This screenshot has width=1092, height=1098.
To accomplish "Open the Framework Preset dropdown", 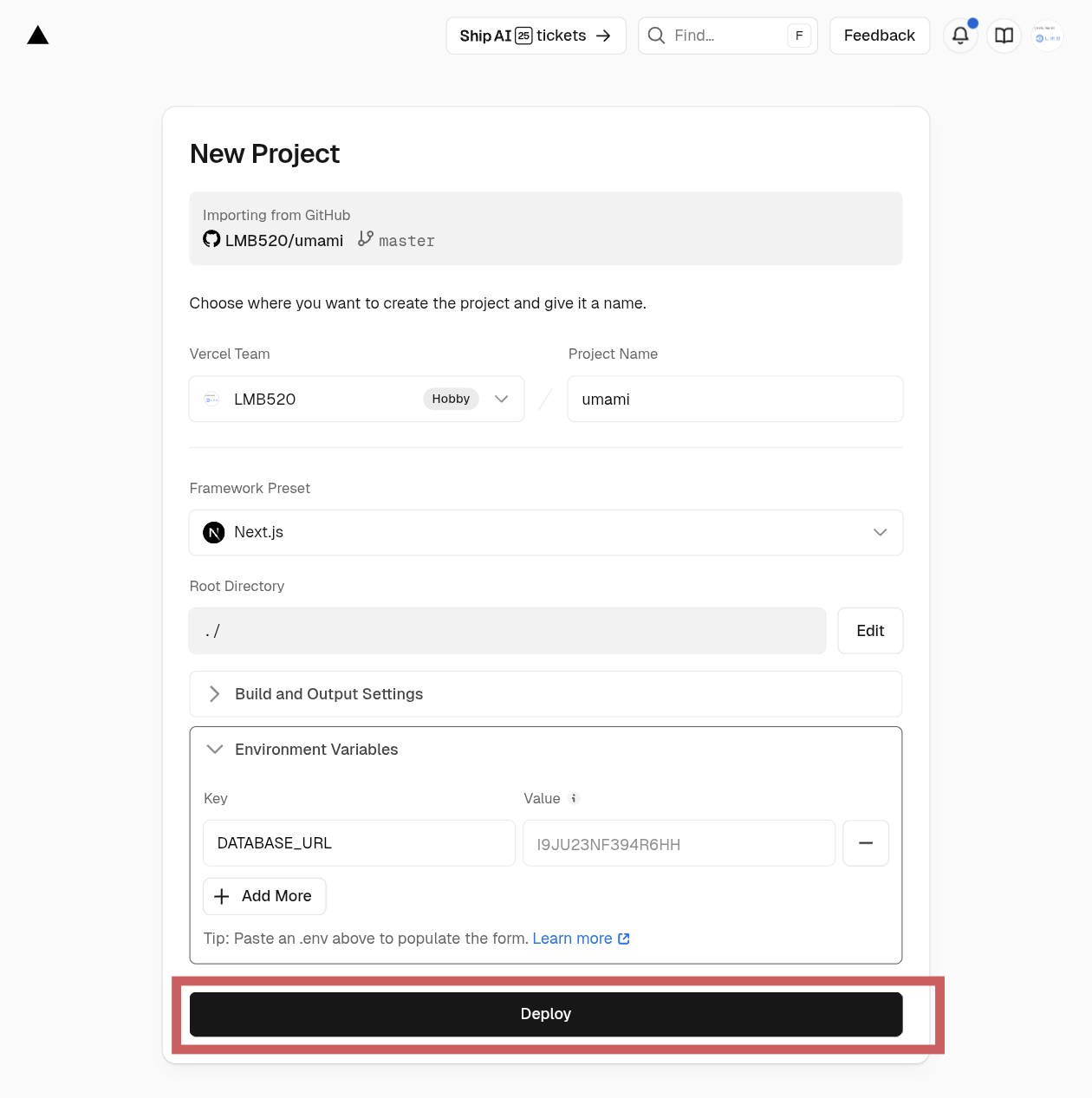I will pyautogui.click(x=545, y=532).
